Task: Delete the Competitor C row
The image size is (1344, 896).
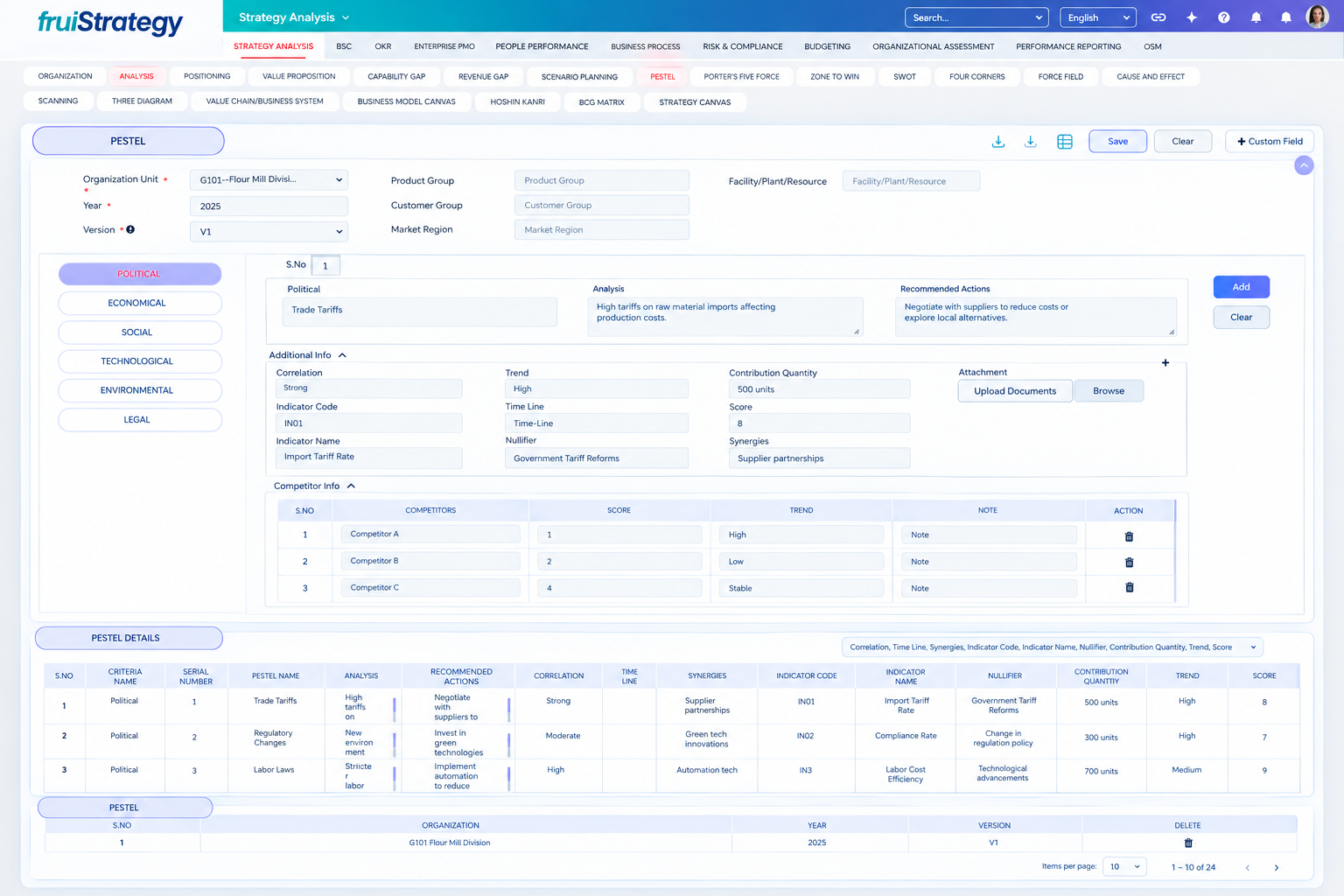Action: click(1129, 588)
